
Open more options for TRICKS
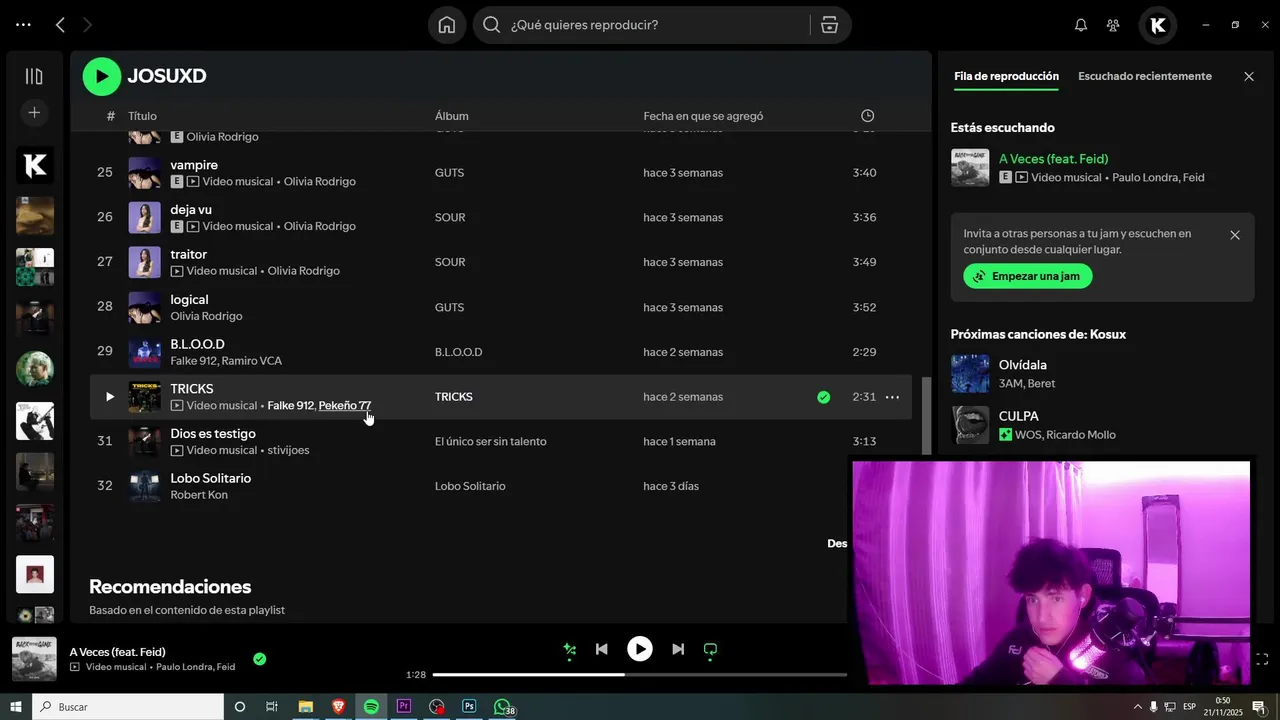[x=892, y=397]
